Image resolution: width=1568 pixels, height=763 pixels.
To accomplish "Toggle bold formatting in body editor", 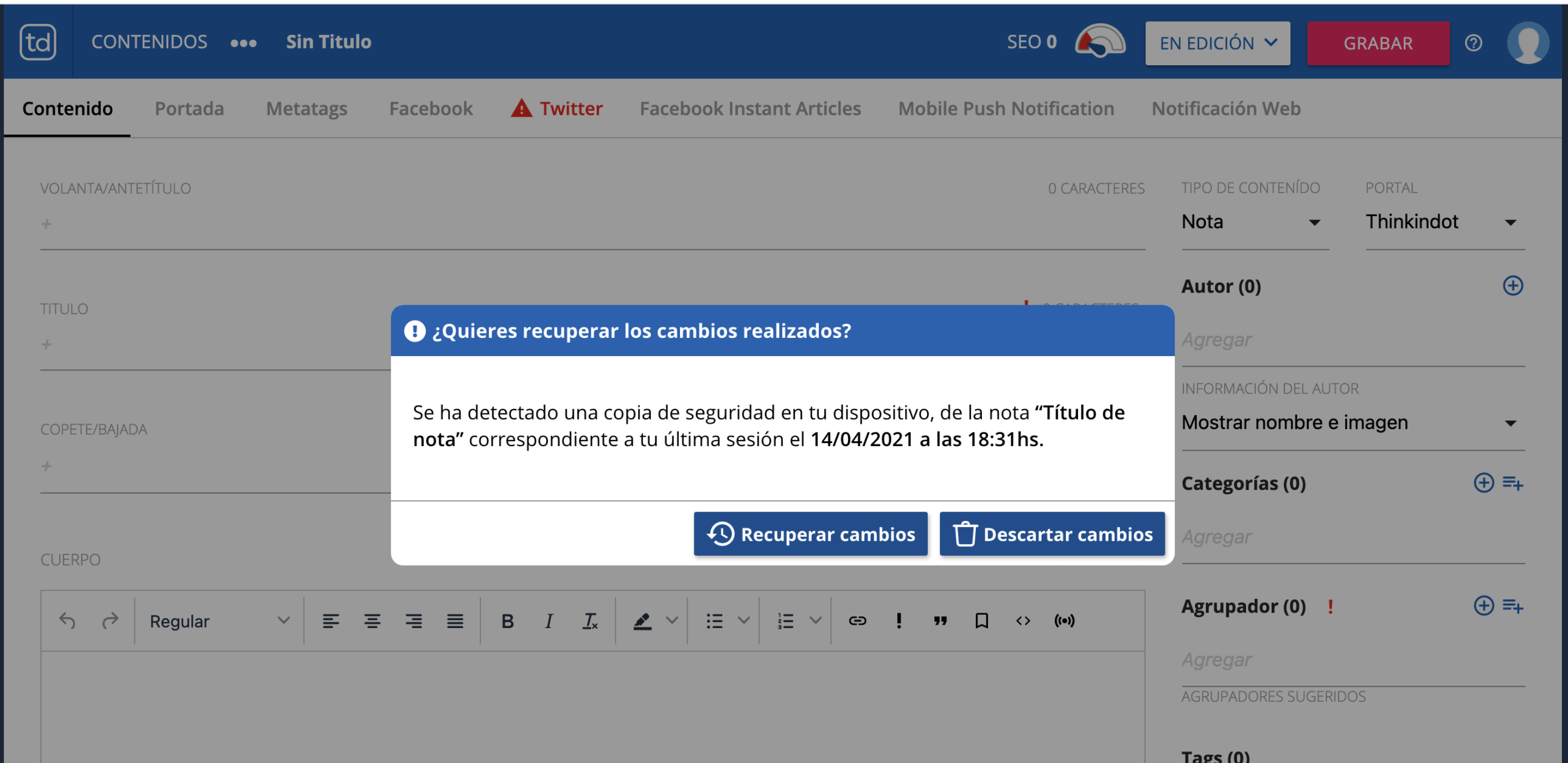I will [x=507, y=621].
